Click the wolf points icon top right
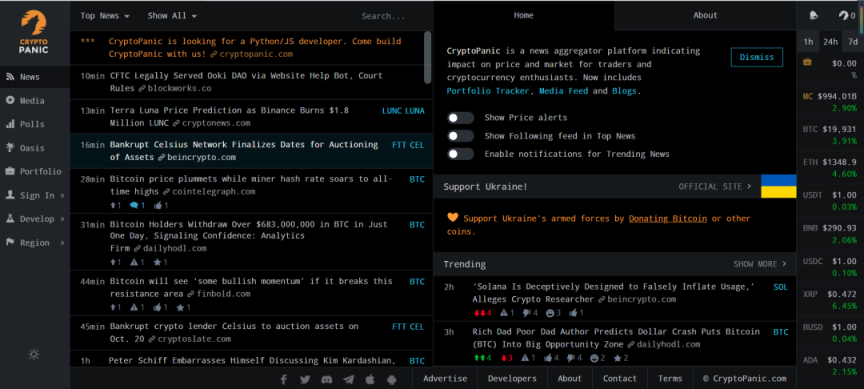864x389 pixels. [844, 16]
